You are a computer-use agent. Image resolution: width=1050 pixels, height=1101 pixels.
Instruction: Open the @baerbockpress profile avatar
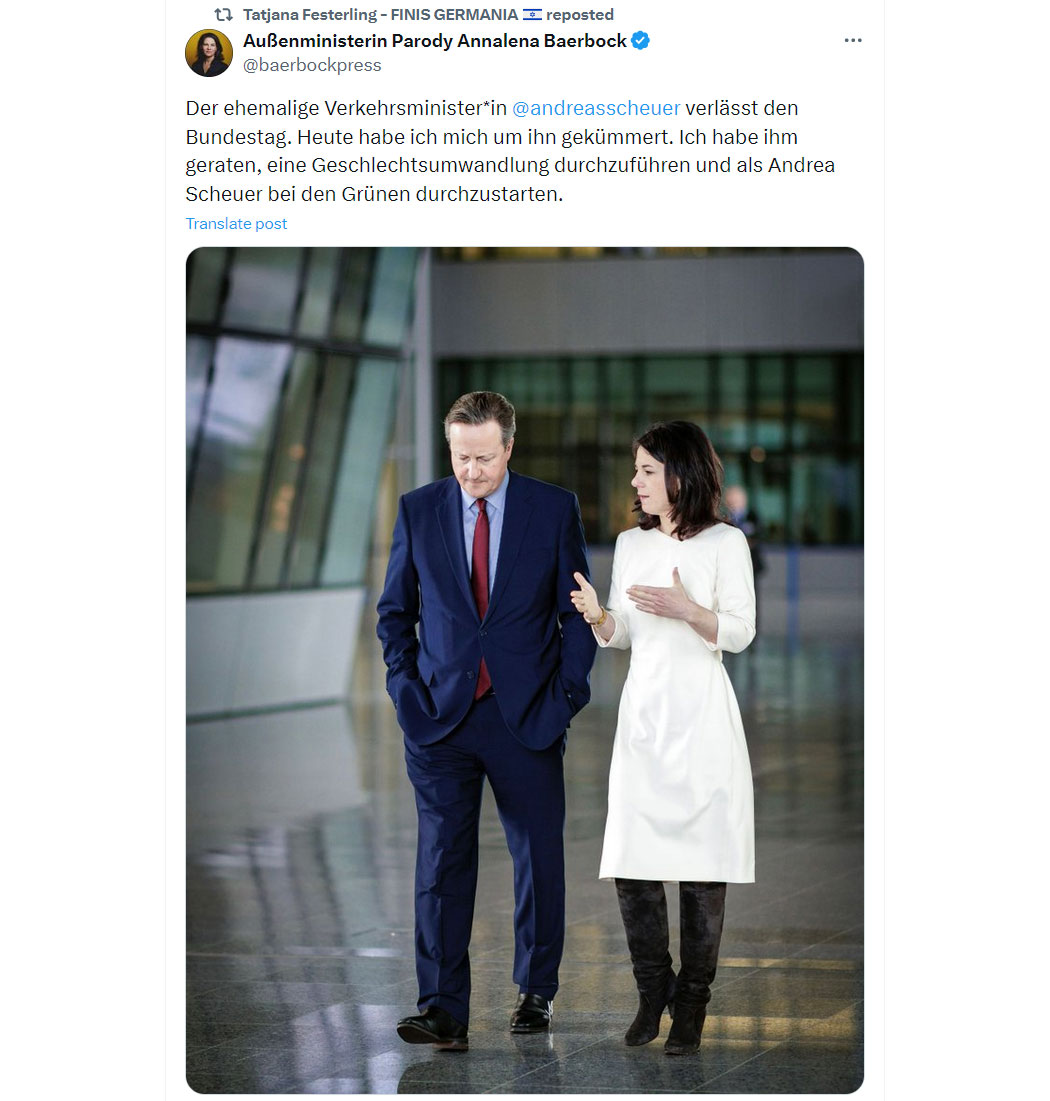point(209,53)
